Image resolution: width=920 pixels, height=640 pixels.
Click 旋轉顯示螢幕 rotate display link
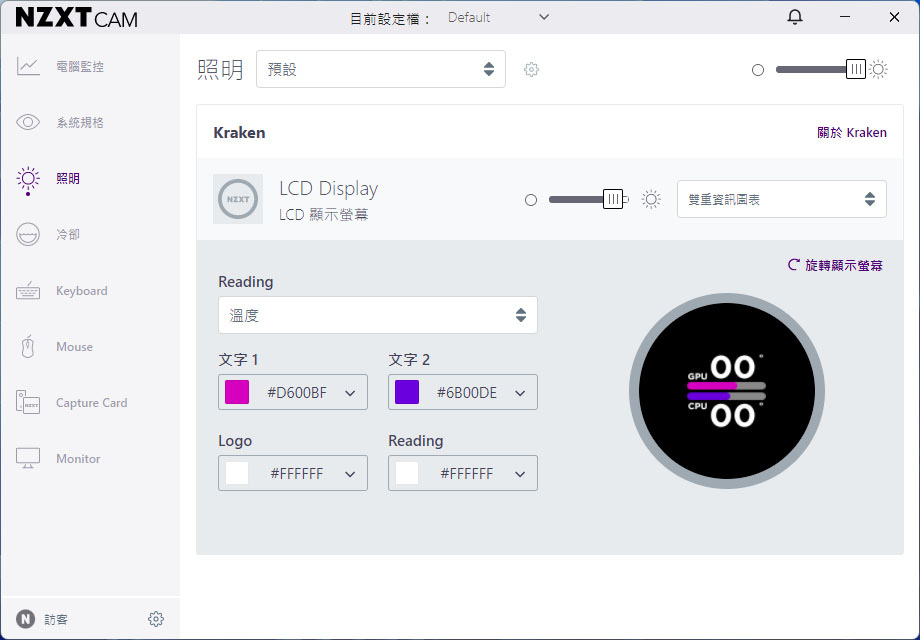[x=836, y=265]
